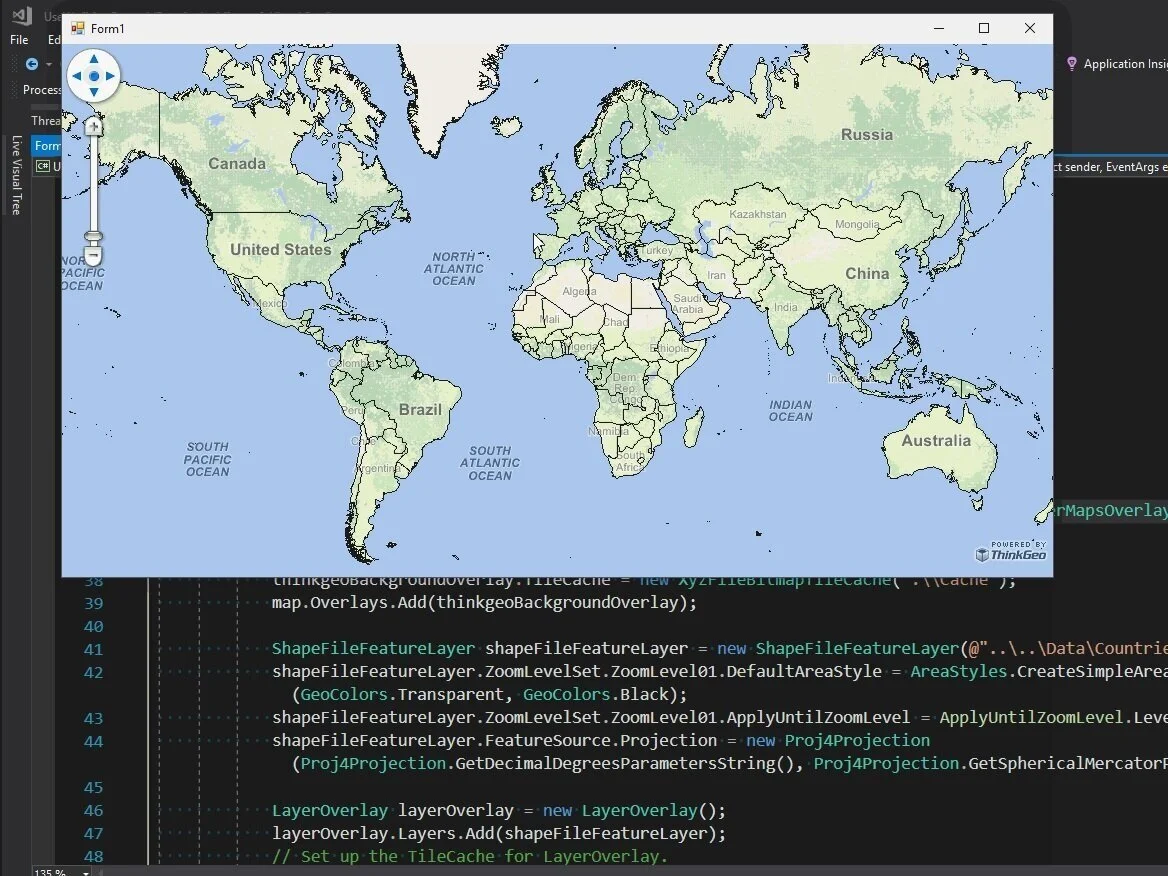Image resolution: width=1168 pixels, height=876 pixels.
Task: Click the Australia label on the map
Action: coord(936,440)
